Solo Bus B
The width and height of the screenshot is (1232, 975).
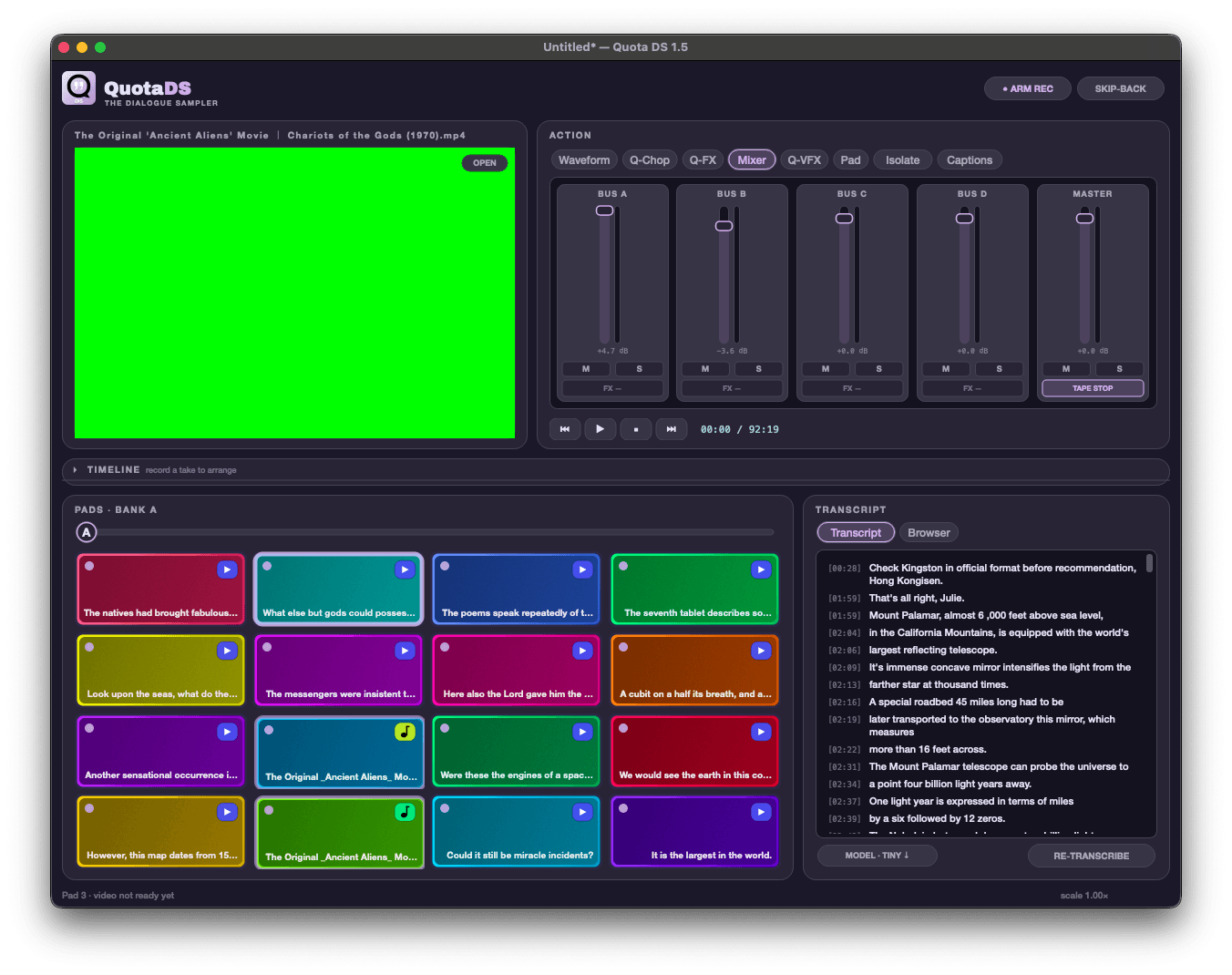click(759, 369)
